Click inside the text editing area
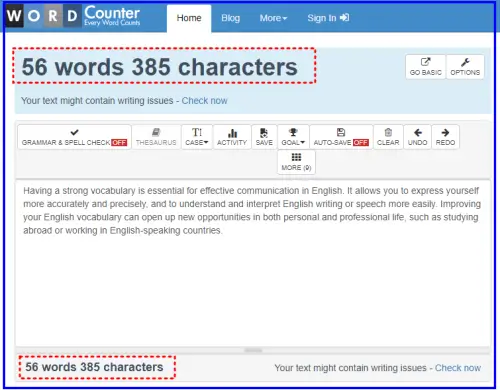The height and width of the screenshot is (390, 500). tap(253, 263)
